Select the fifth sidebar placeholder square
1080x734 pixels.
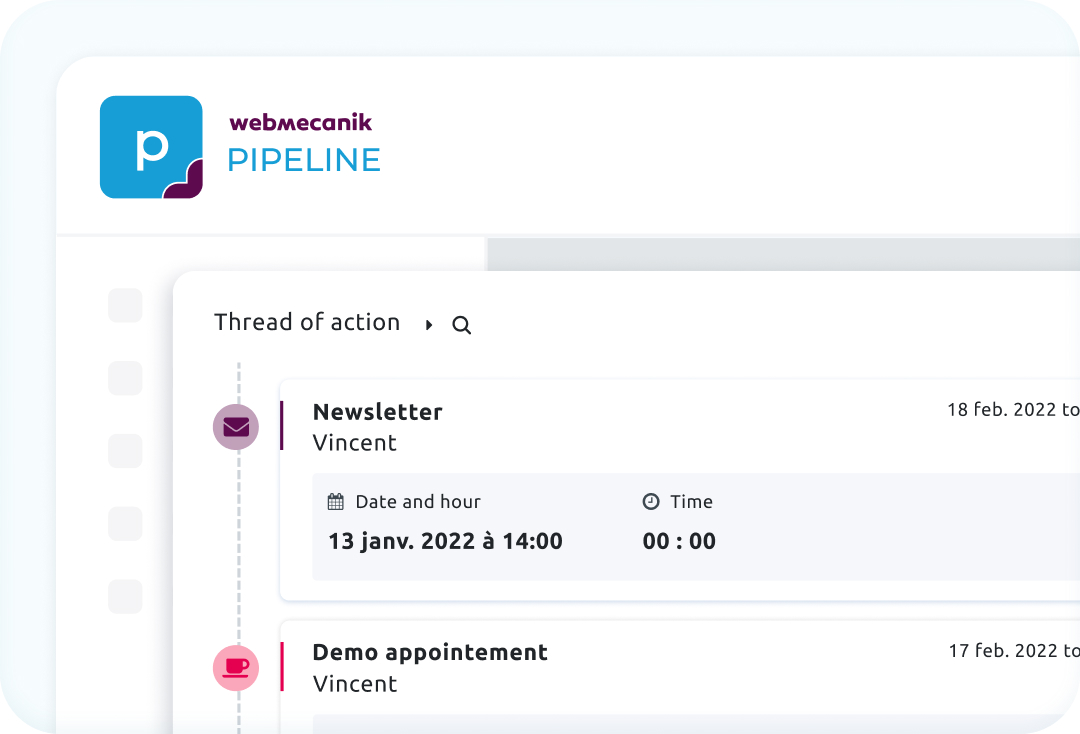pyautogui.click(x=125, y=596)
